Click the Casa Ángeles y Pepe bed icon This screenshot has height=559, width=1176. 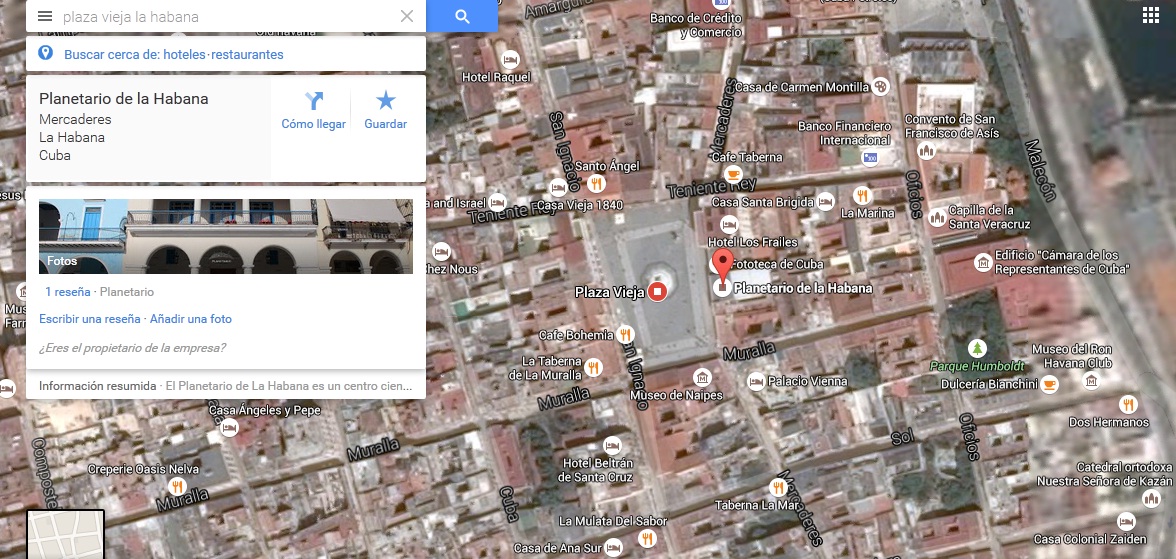pos(229,428)
